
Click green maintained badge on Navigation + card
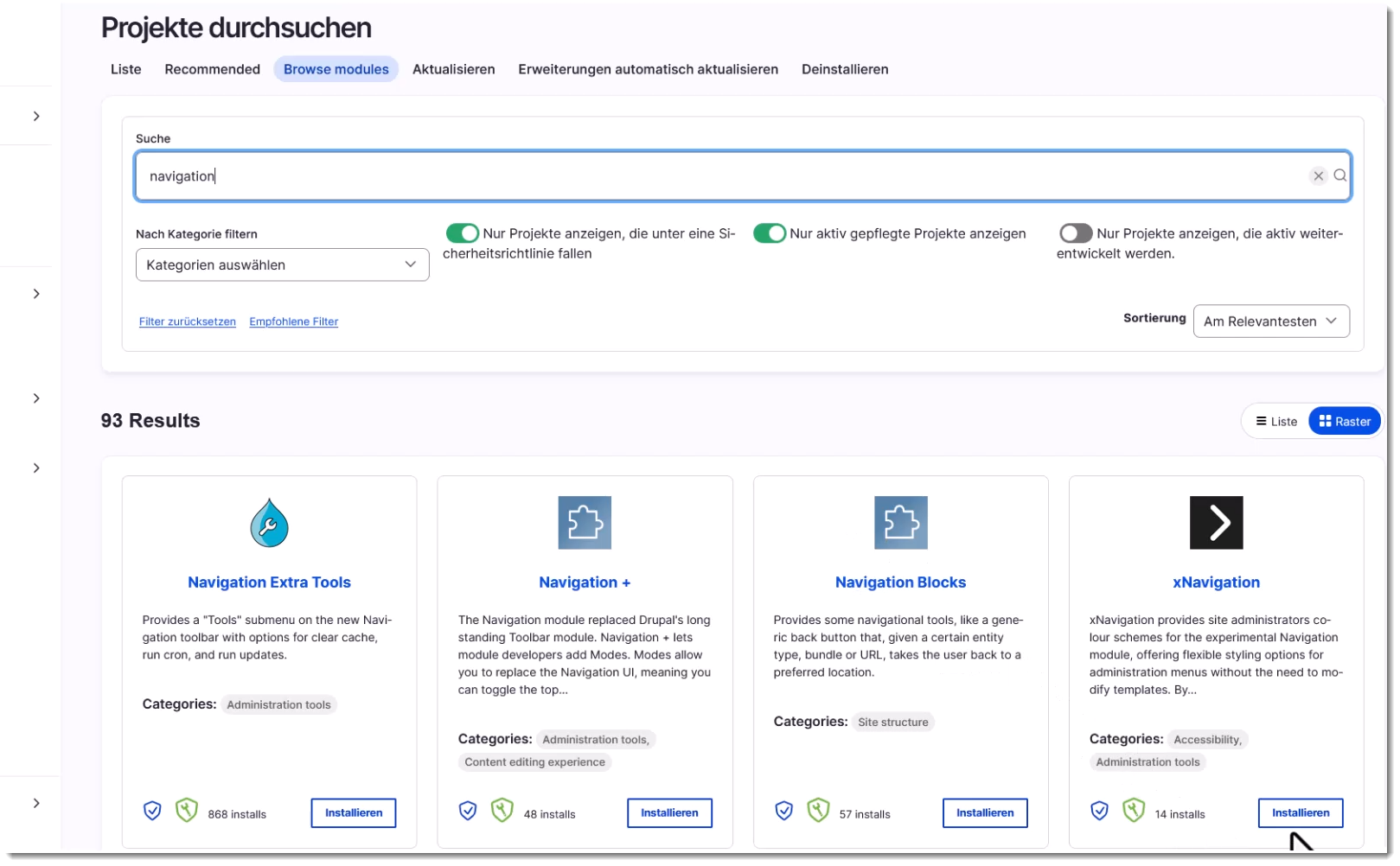[502, 811]
